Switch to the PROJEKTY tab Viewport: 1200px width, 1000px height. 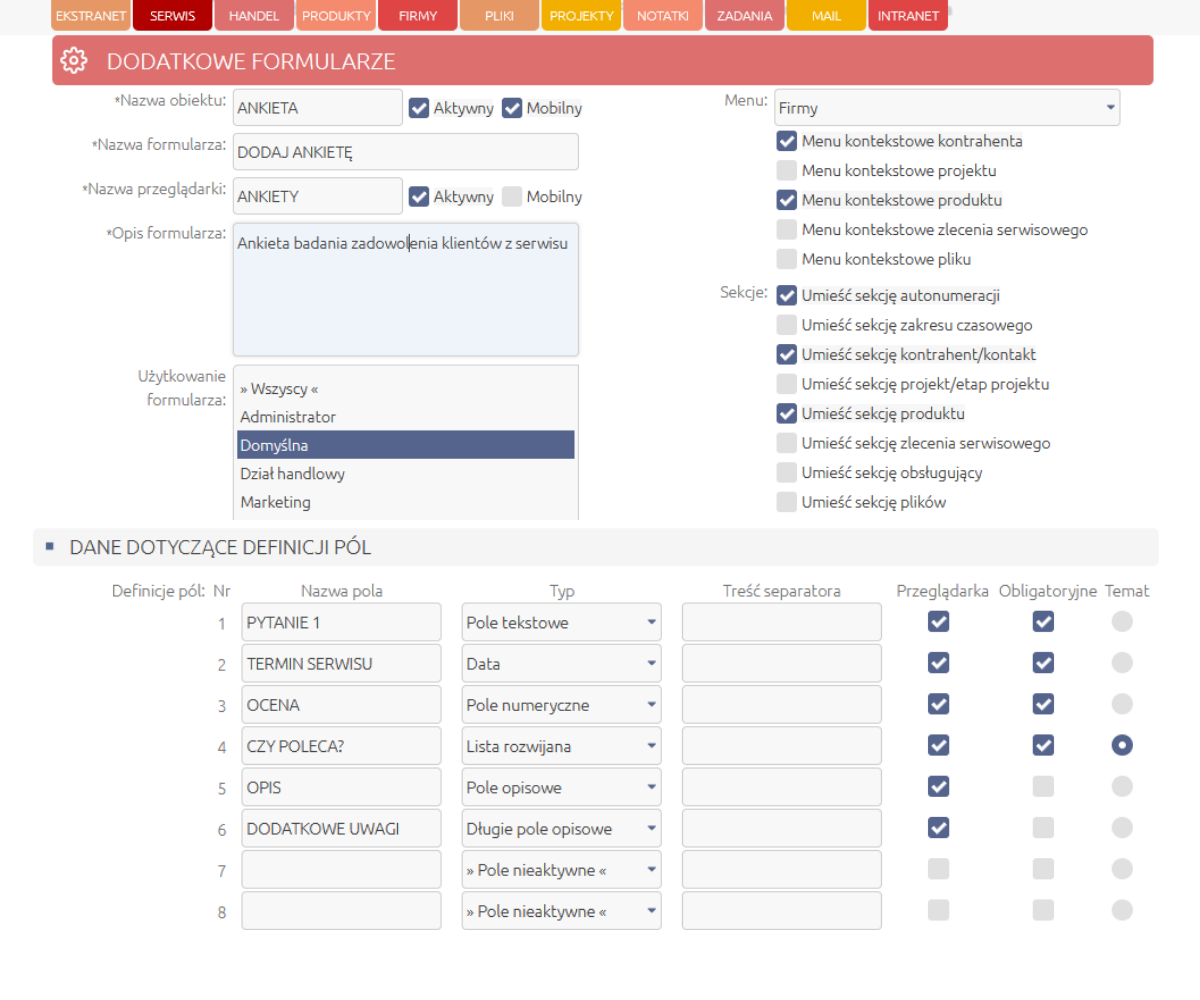pos(581,16)
